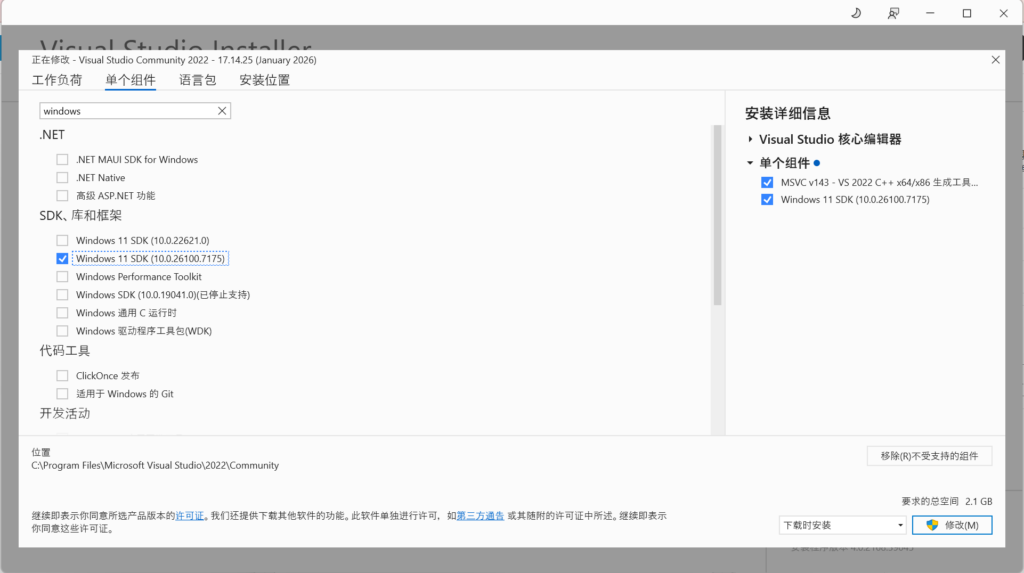Enable 高级 ASP.NET 功能 checkbox
The image size is (1024, 573).
(x=62, y=195)
